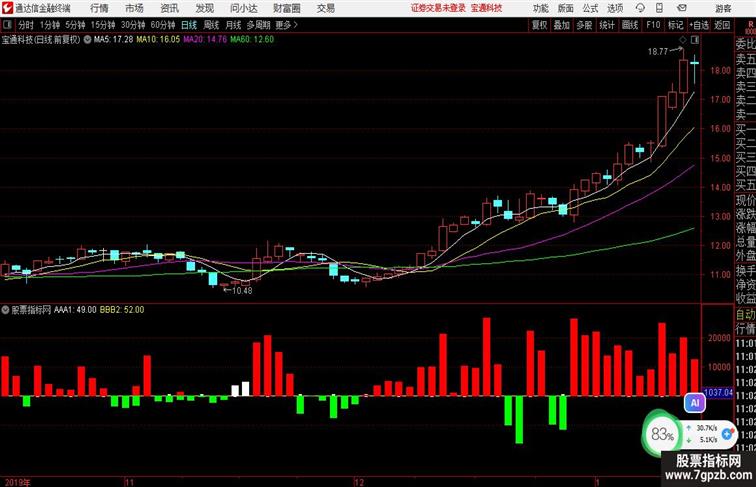Select the 月线 monthly chart tab

tap(233, 25)
